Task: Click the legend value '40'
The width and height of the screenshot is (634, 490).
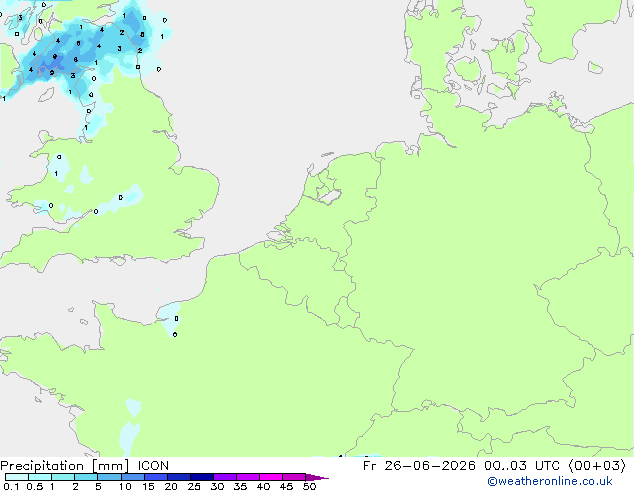Action: [x=263, y=486]
